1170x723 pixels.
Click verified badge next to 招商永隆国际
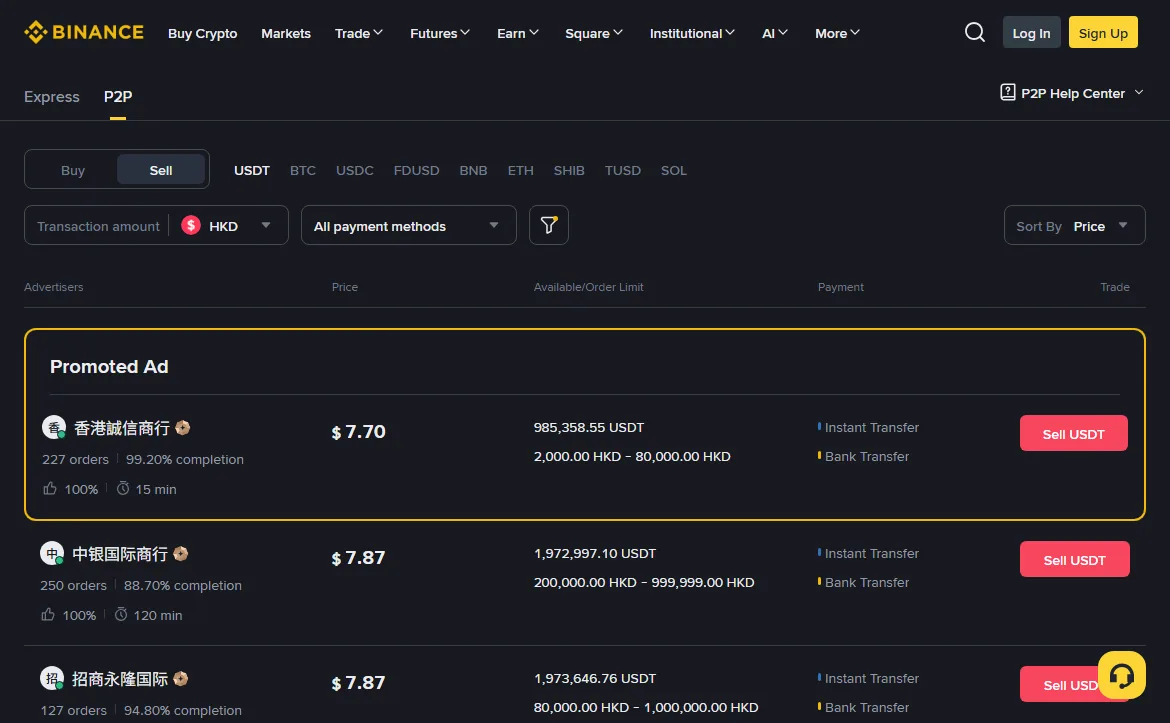pos(181,678)
